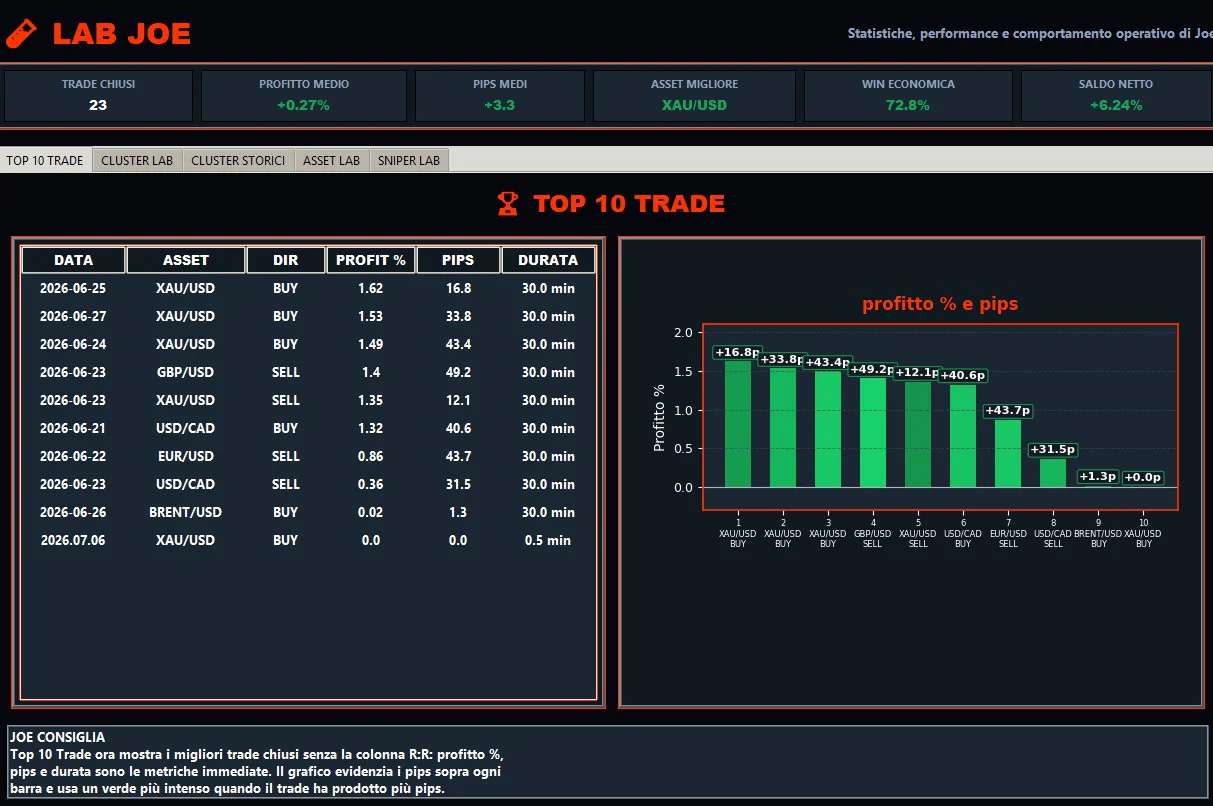This screenshot has width=1213, height=806.
Task: Select the 2026-06-21 date cell
Action: click(x=73, y=428)
